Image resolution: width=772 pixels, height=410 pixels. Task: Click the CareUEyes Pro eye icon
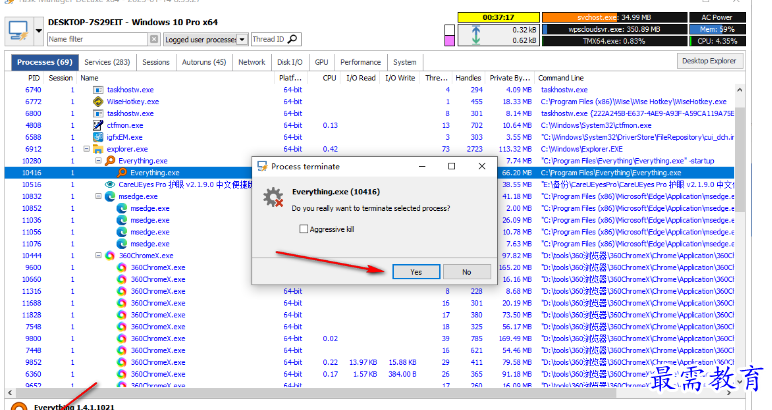110,185
